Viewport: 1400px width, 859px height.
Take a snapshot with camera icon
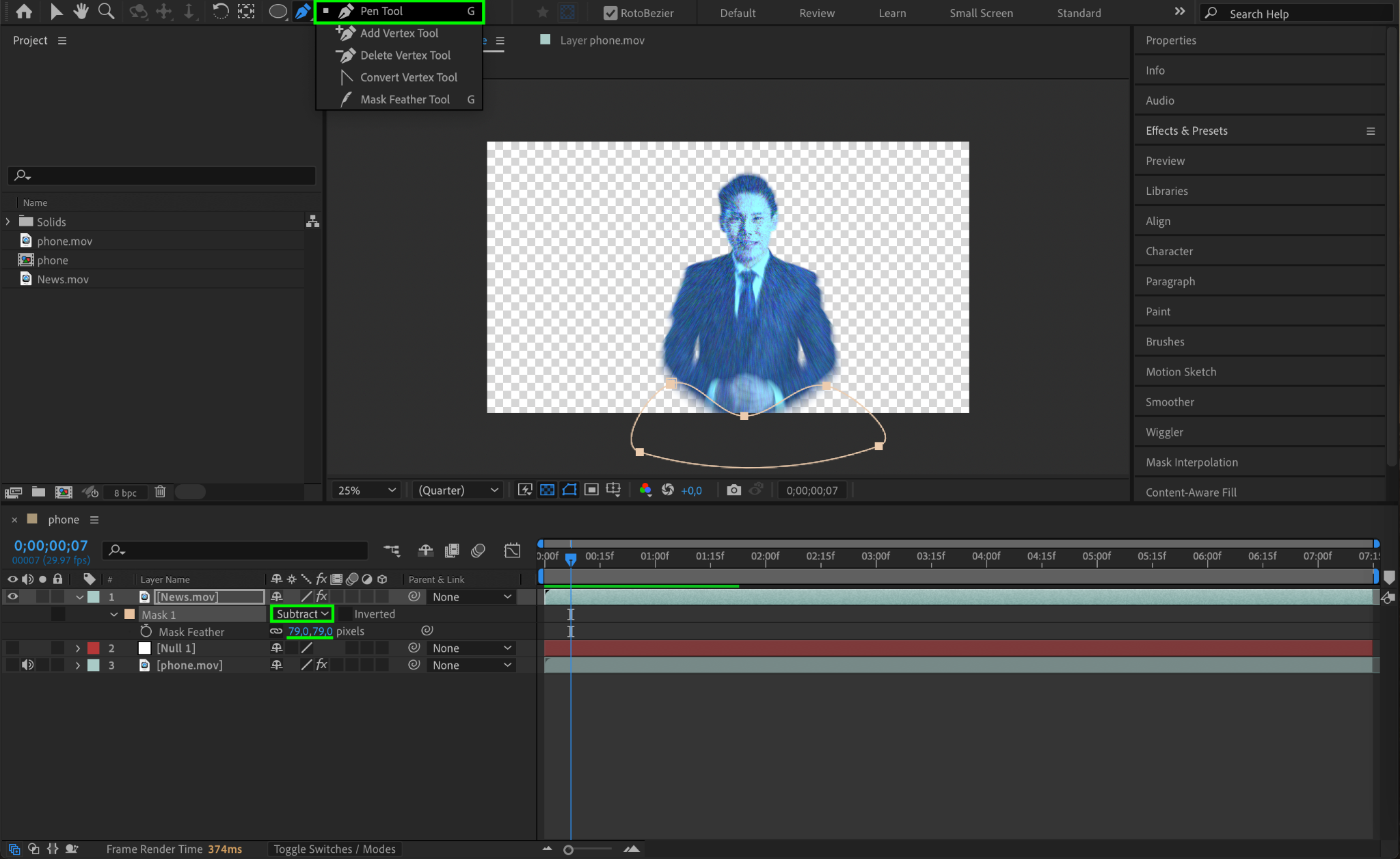[733, 490]
